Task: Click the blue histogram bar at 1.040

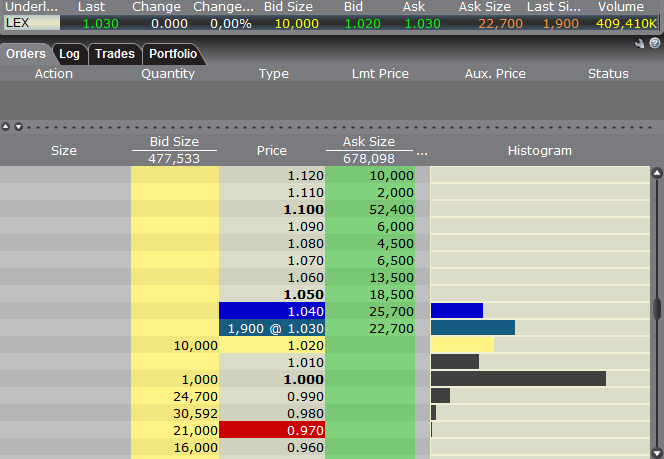Action: [x=457, y=310]
